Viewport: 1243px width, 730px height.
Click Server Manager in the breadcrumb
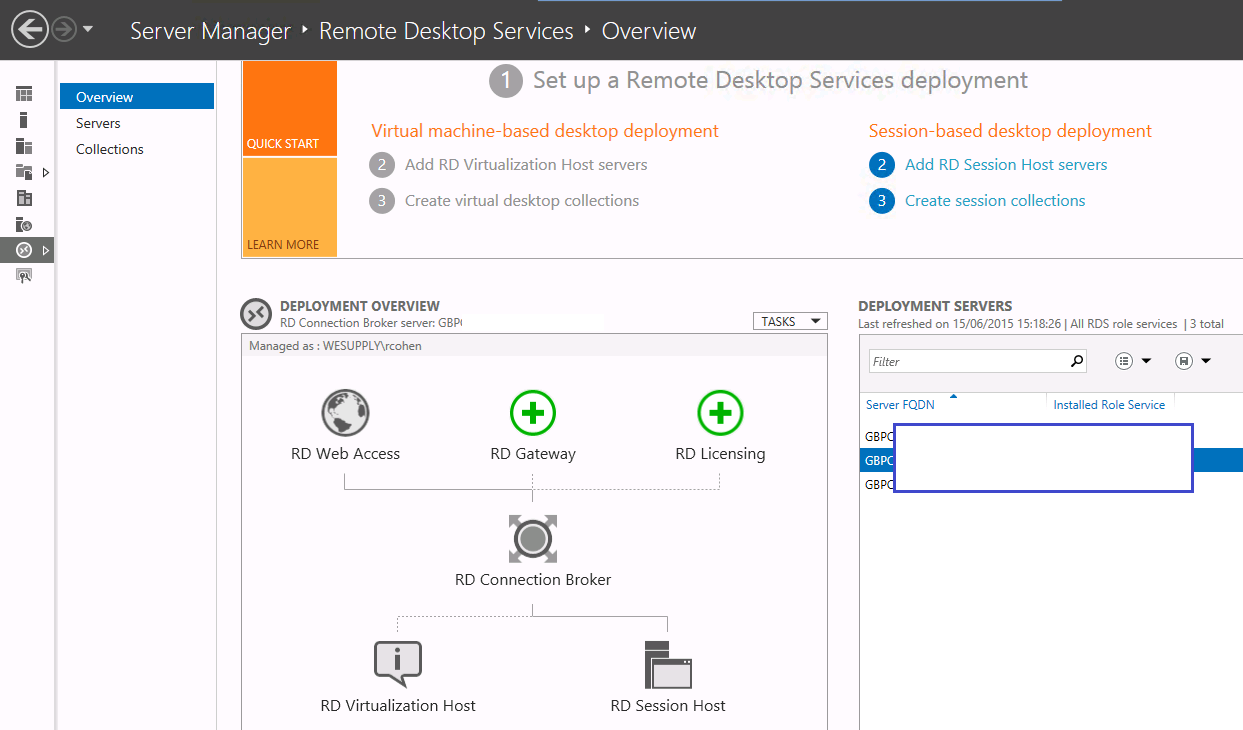click(210, 31)
